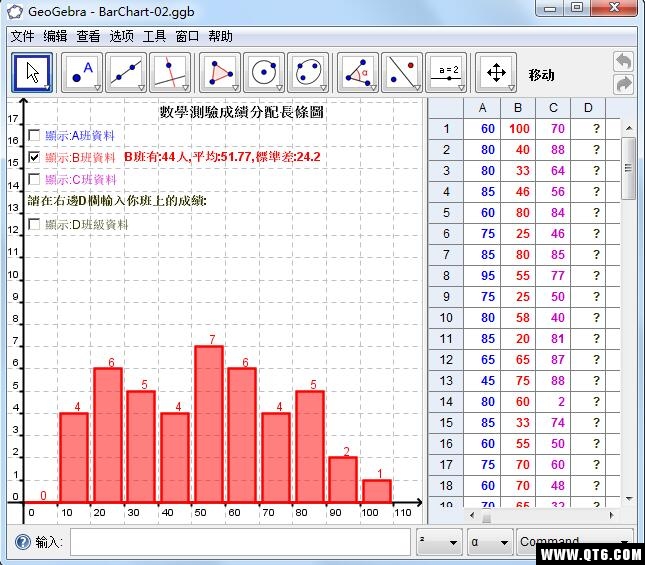
Task: Select the Line through Two Points tool
Action: [x=126, y=73]
